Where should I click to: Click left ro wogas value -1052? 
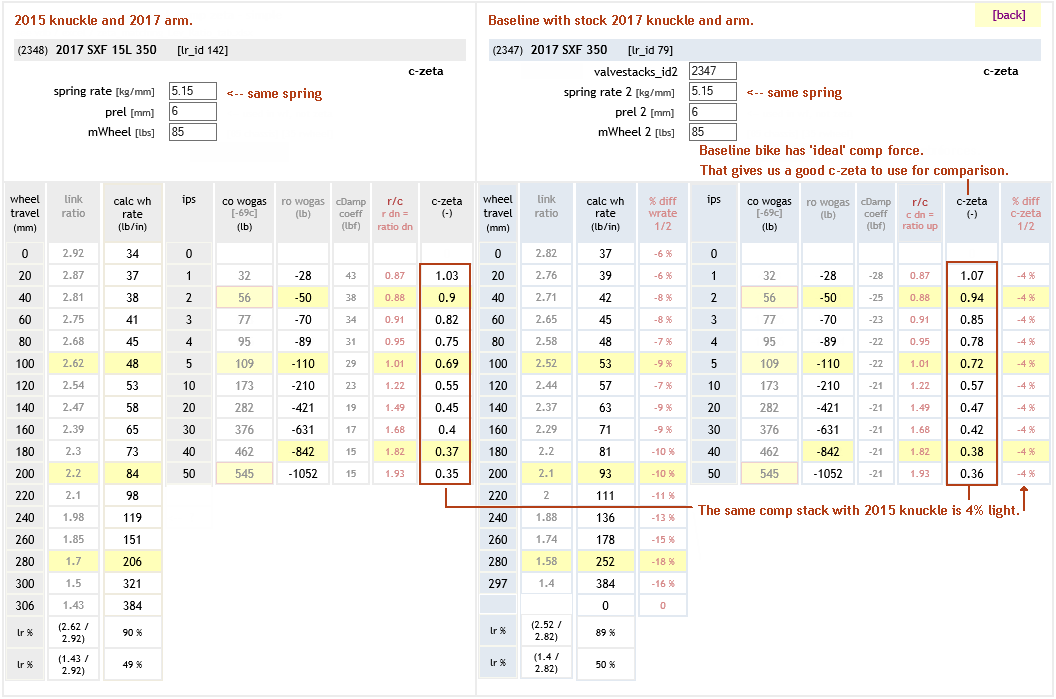coord(303,473)
